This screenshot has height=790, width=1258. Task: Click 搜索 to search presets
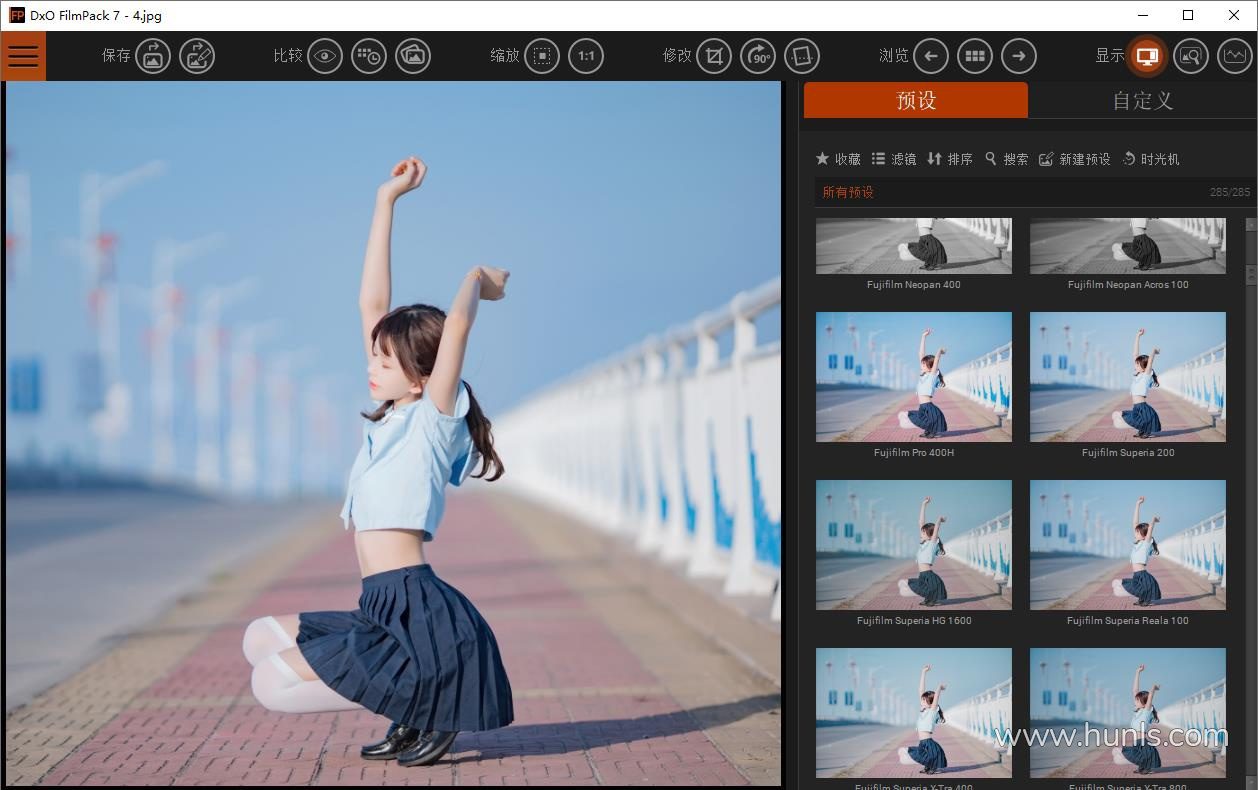[1007, 159]
